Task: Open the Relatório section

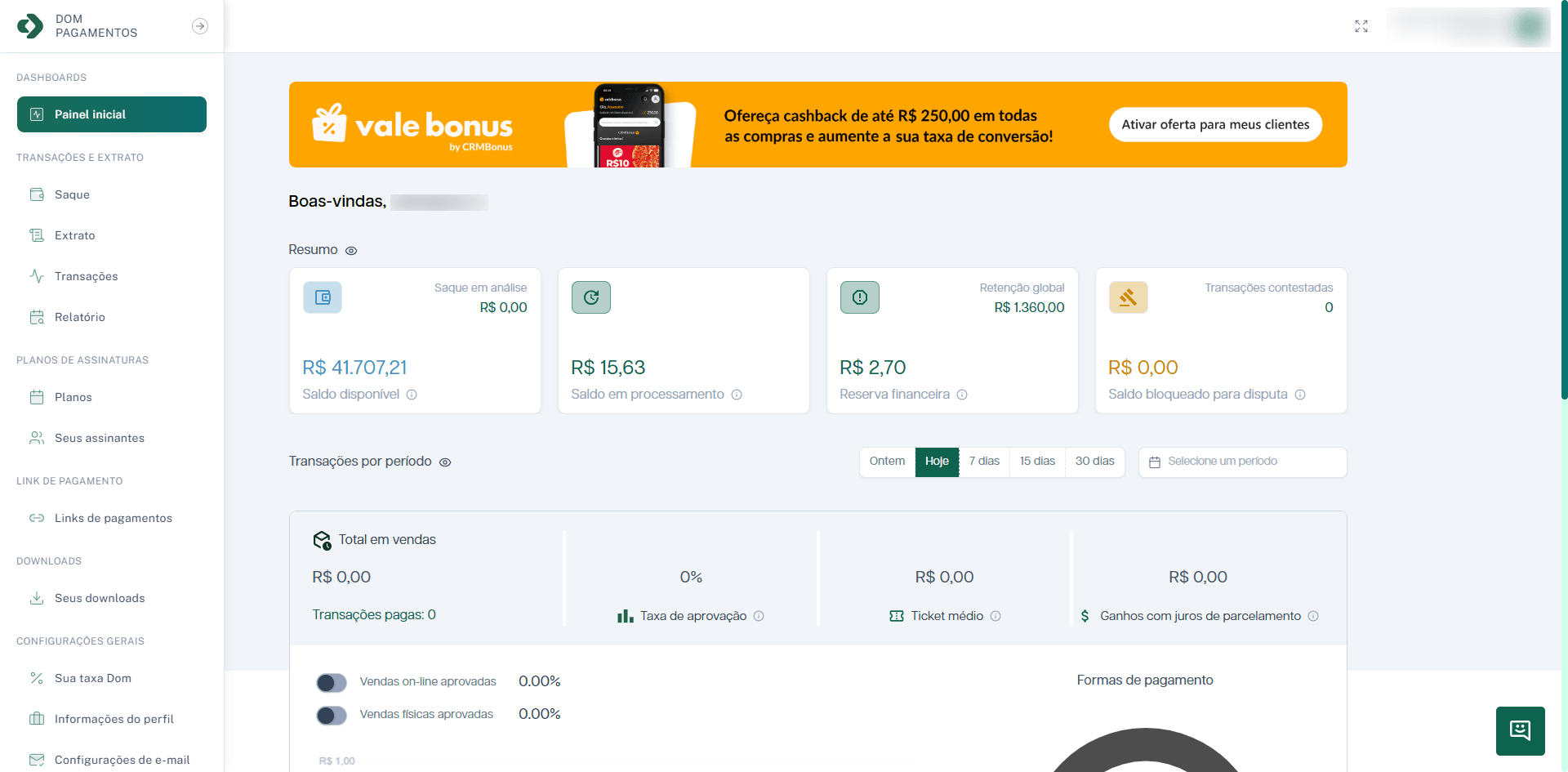Action: (81, 317)
